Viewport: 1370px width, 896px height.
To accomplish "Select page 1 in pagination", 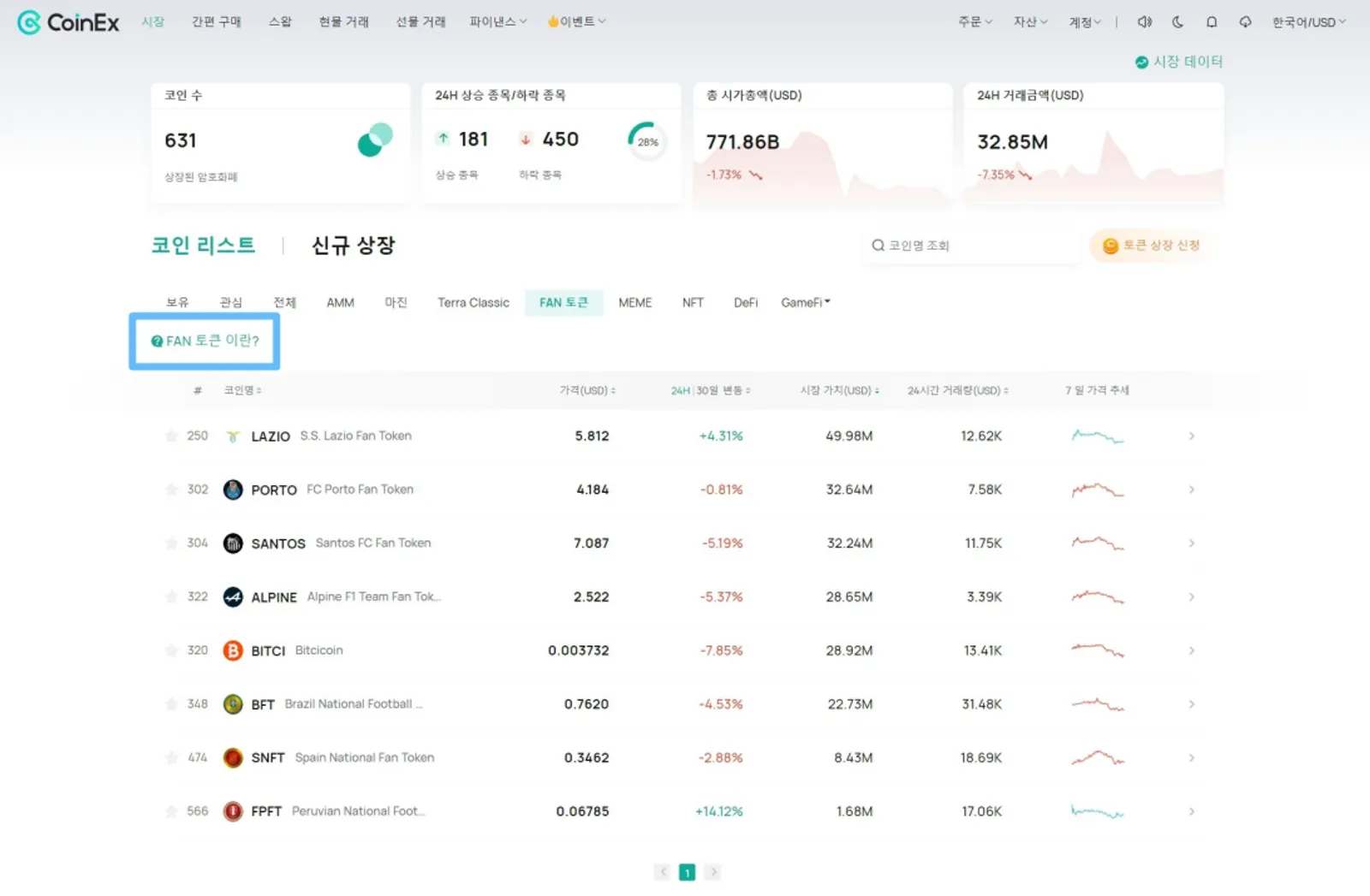I will [x=687, y=872].
